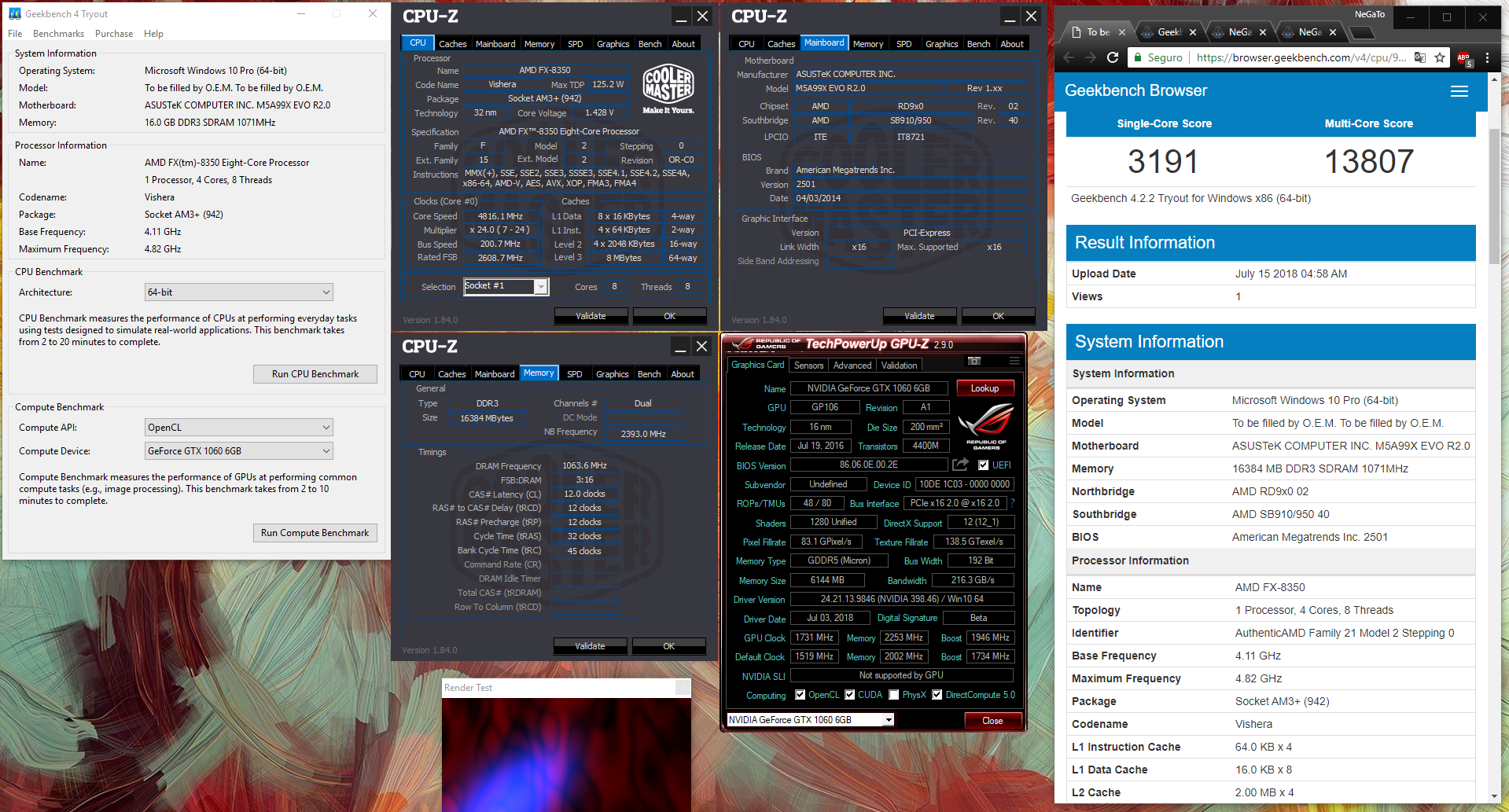Viewport: 1509px width, 812px height.
Task: Click green secure padlock icon
Action: tap(1137, 57)
